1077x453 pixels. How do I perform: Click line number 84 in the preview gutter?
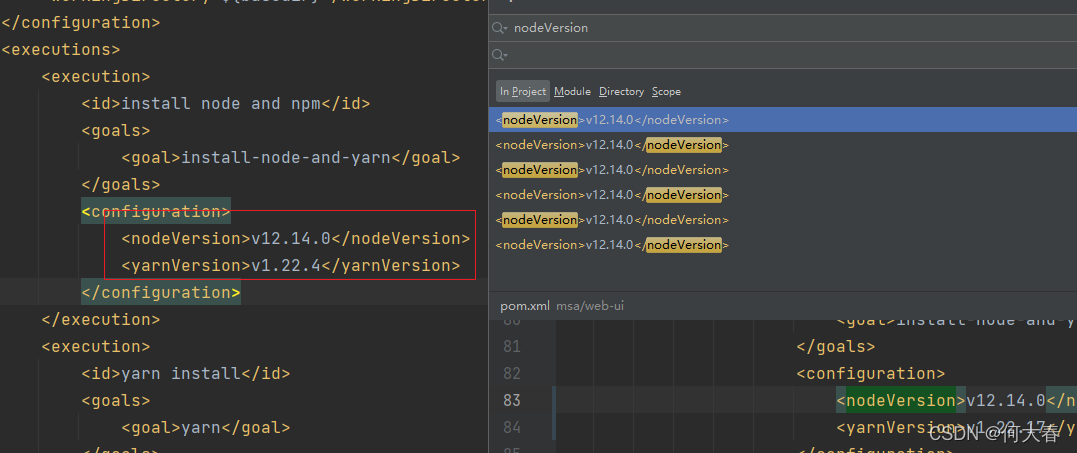tap(512, 428)
